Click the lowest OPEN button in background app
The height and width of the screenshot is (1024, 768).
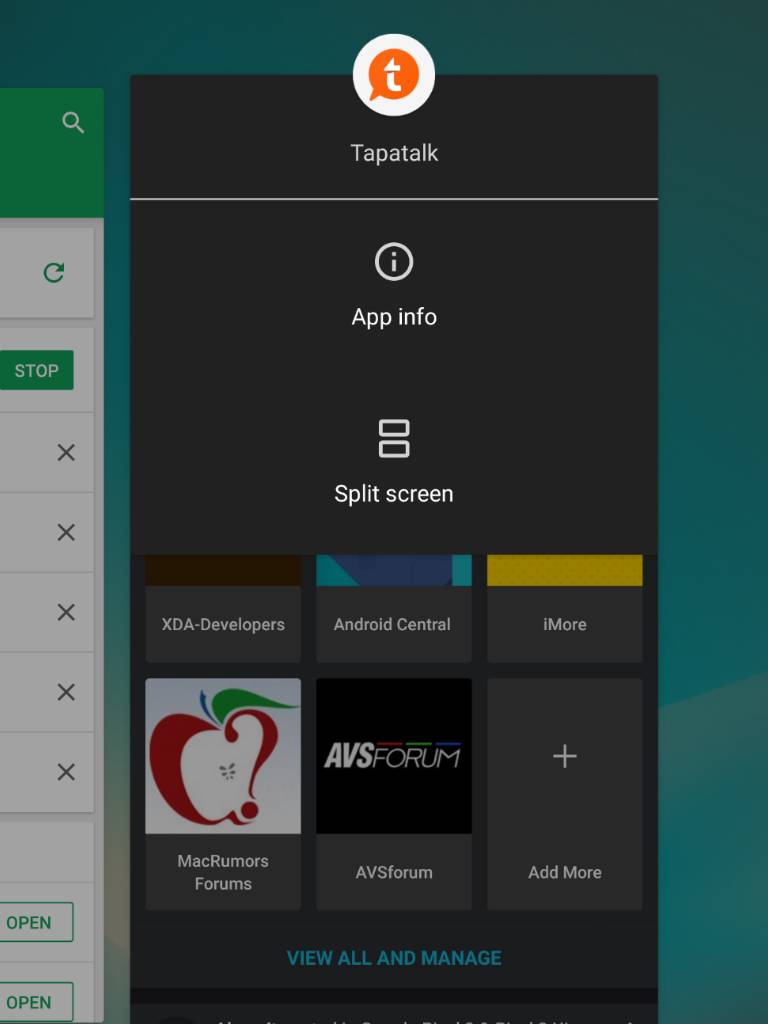point(35,1001)
